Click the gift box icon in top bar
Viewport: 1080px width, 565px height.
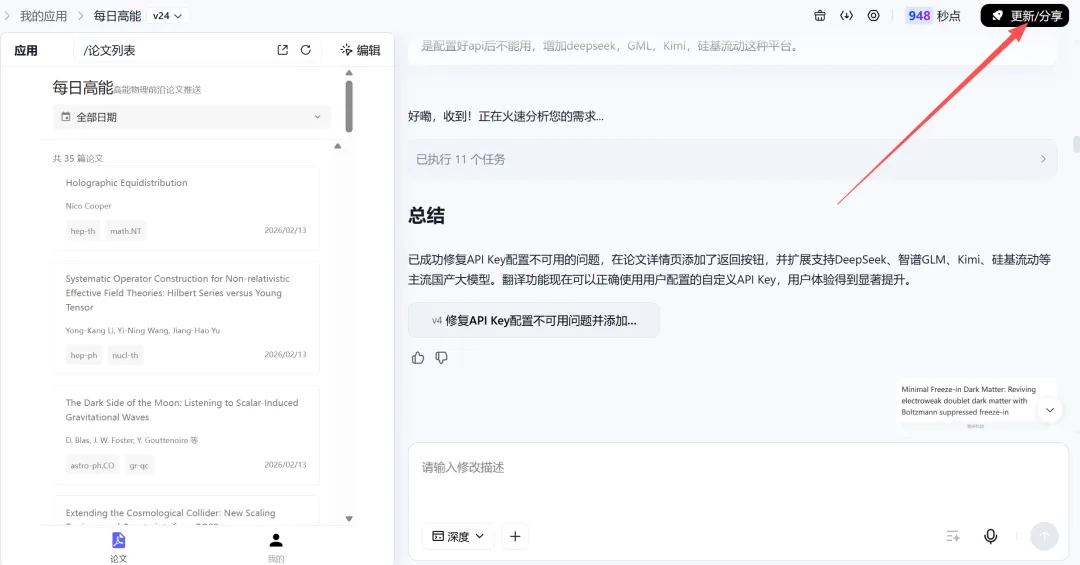(x=820, y=16)
